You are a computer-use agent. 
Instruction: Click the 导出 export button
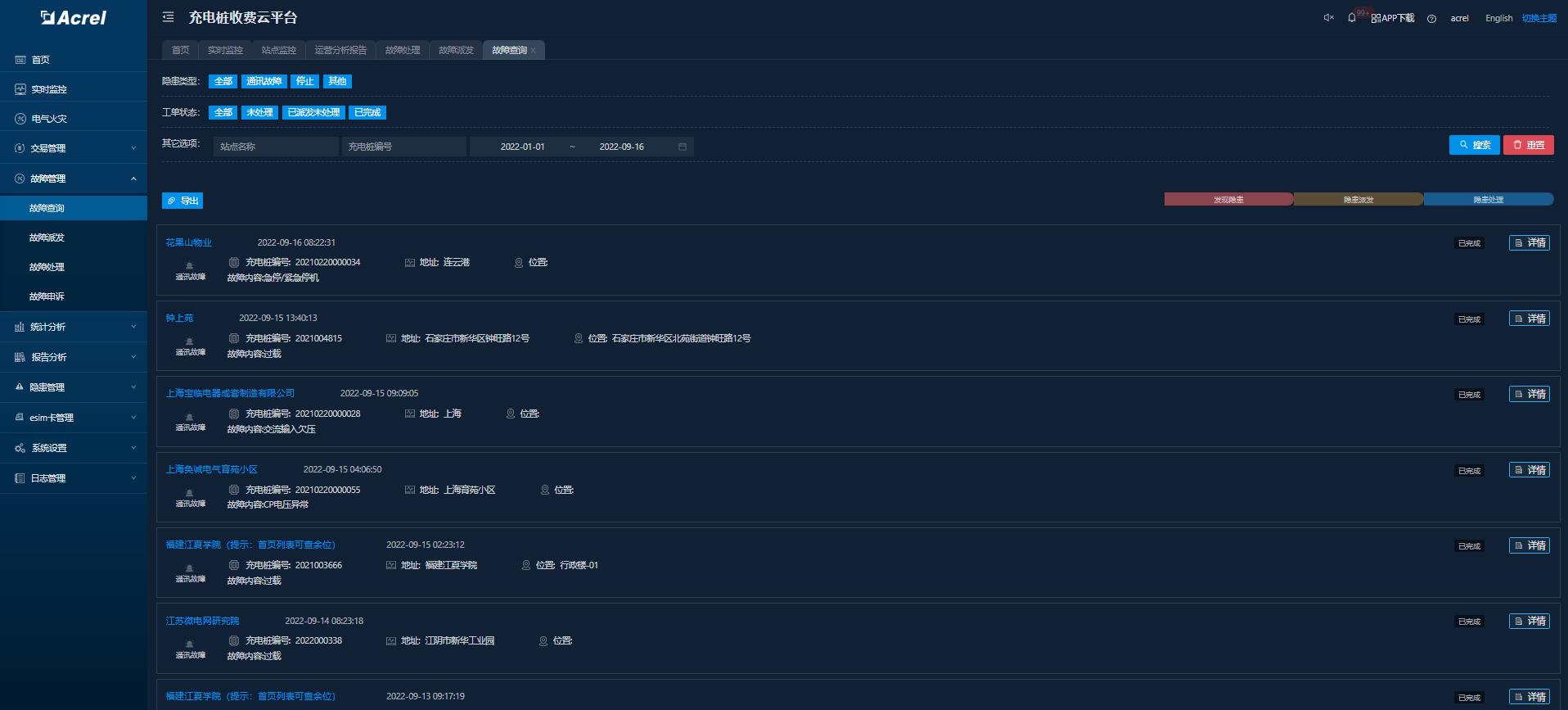[182, 201]
